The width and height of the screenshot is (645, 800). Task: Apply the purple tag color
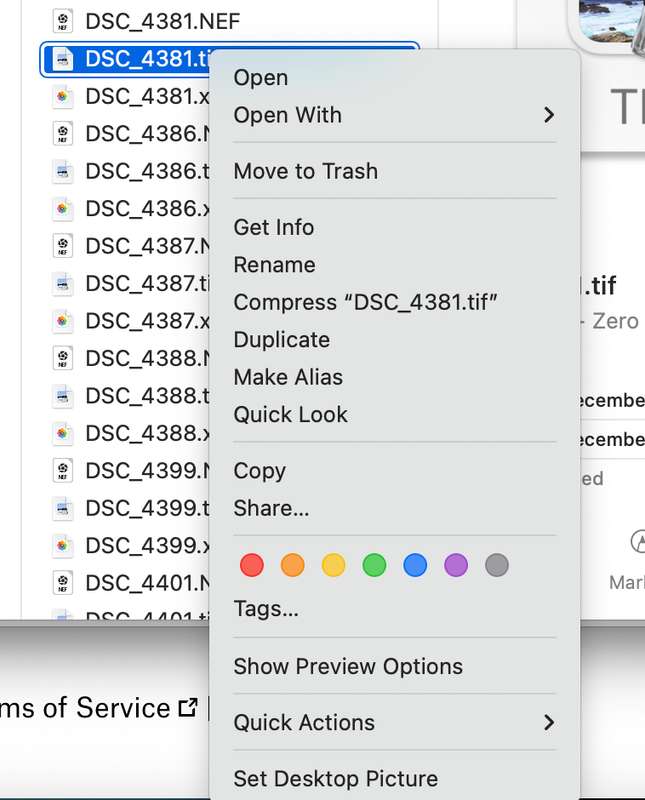(x=456, y=565)
